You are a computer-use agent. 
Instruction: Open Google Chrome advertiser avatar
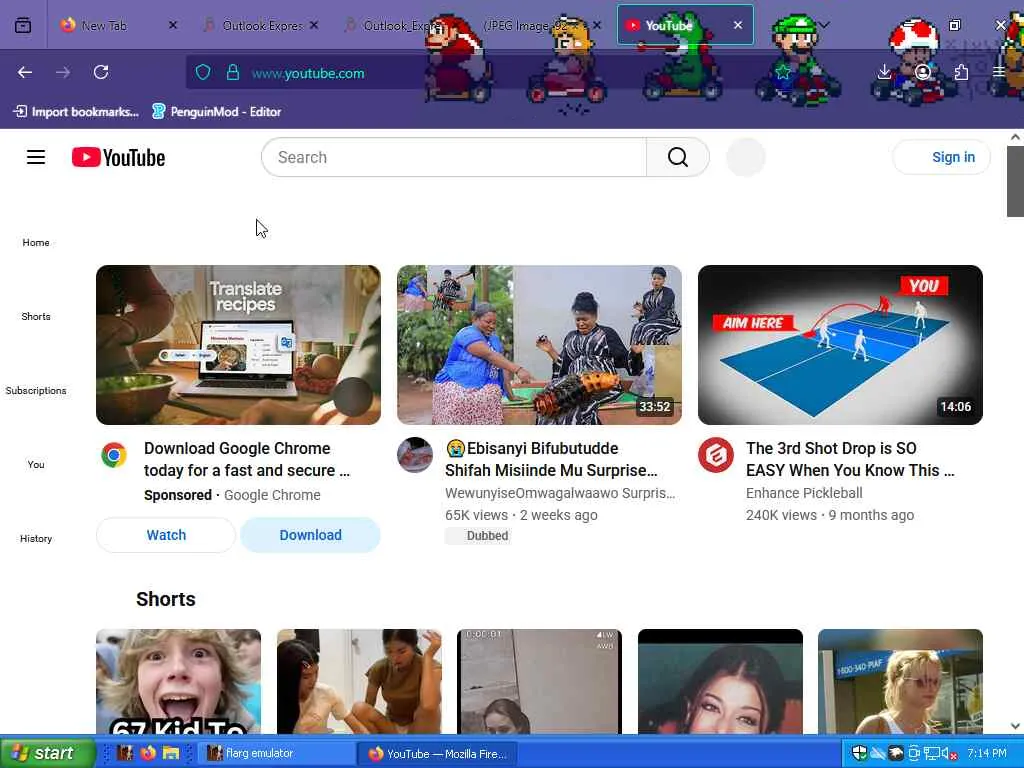(114, 455)
